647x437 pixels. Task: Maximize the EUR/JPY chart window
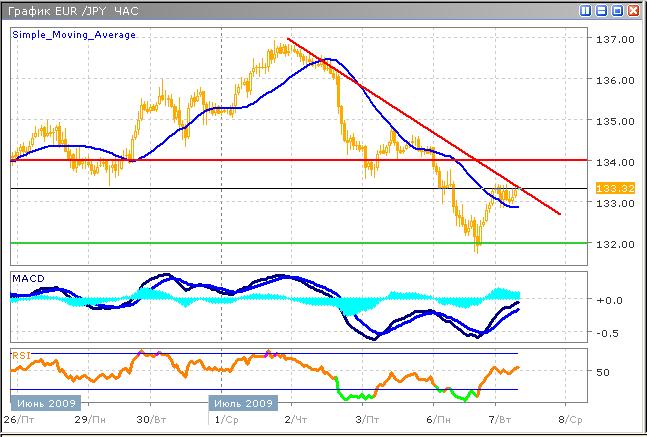[618, 10]
